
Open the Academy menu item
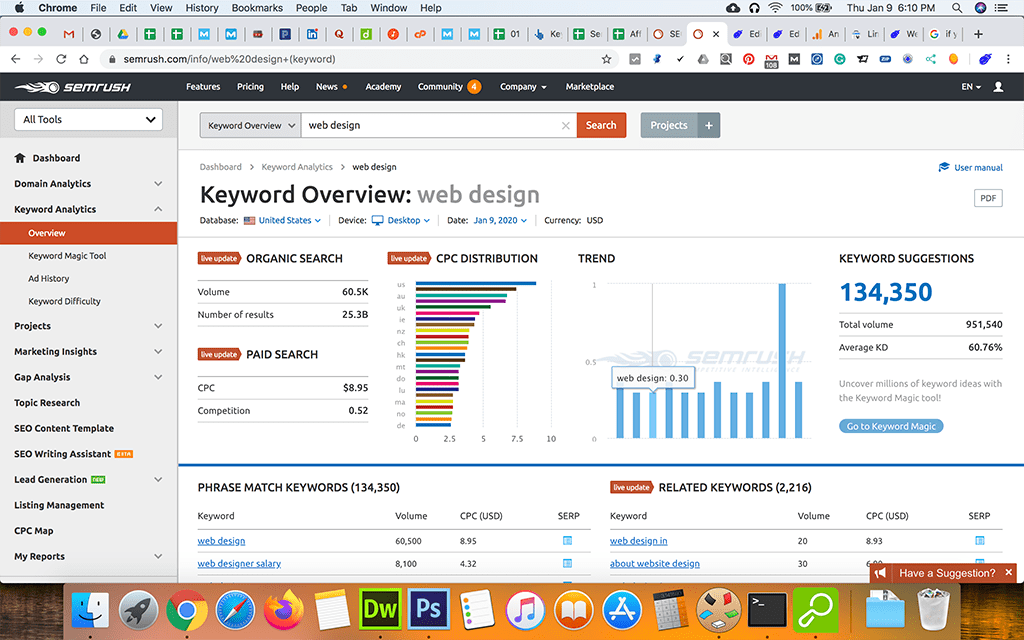coord(383,87)
